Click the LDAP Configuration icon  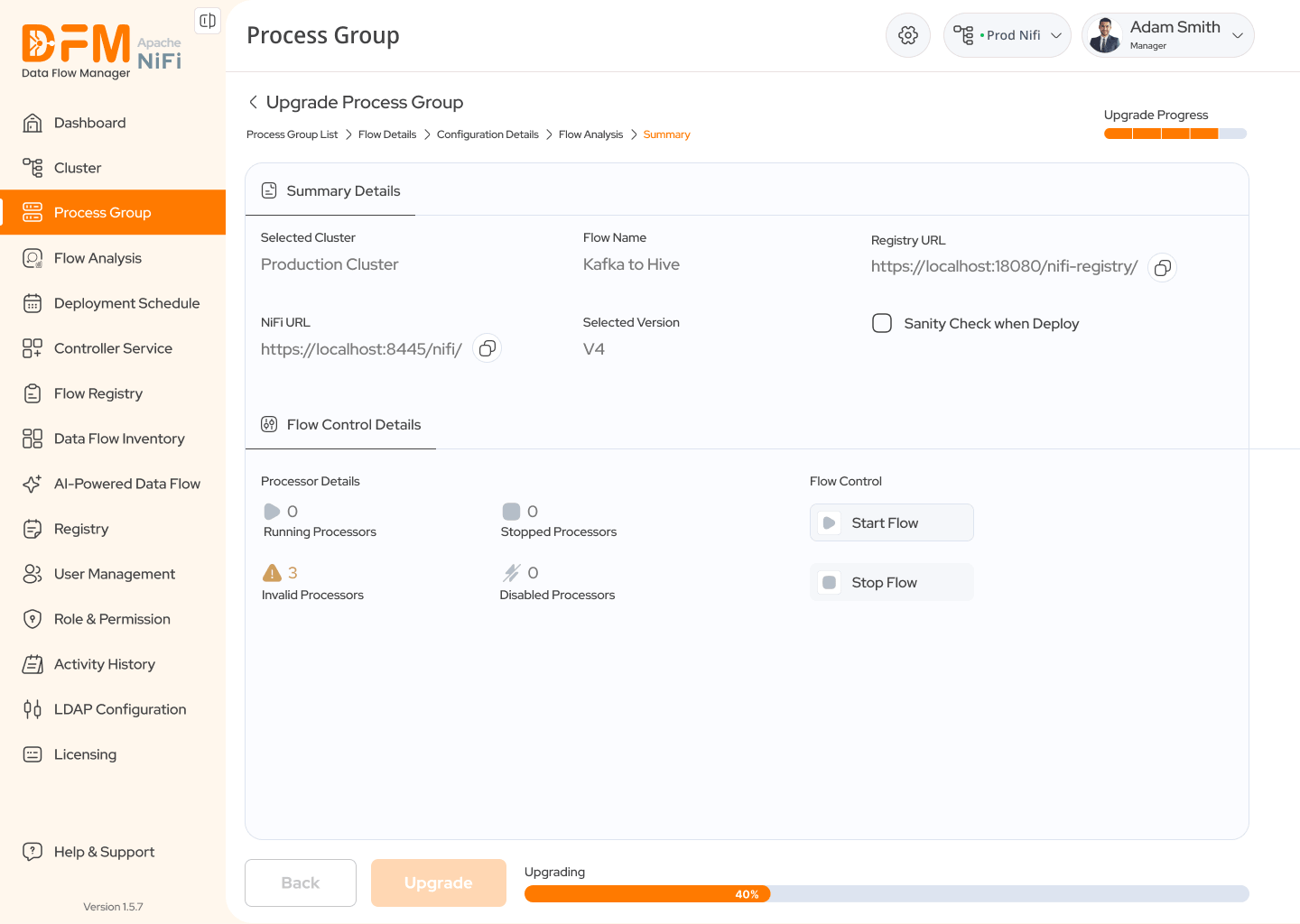coord(32,709)
